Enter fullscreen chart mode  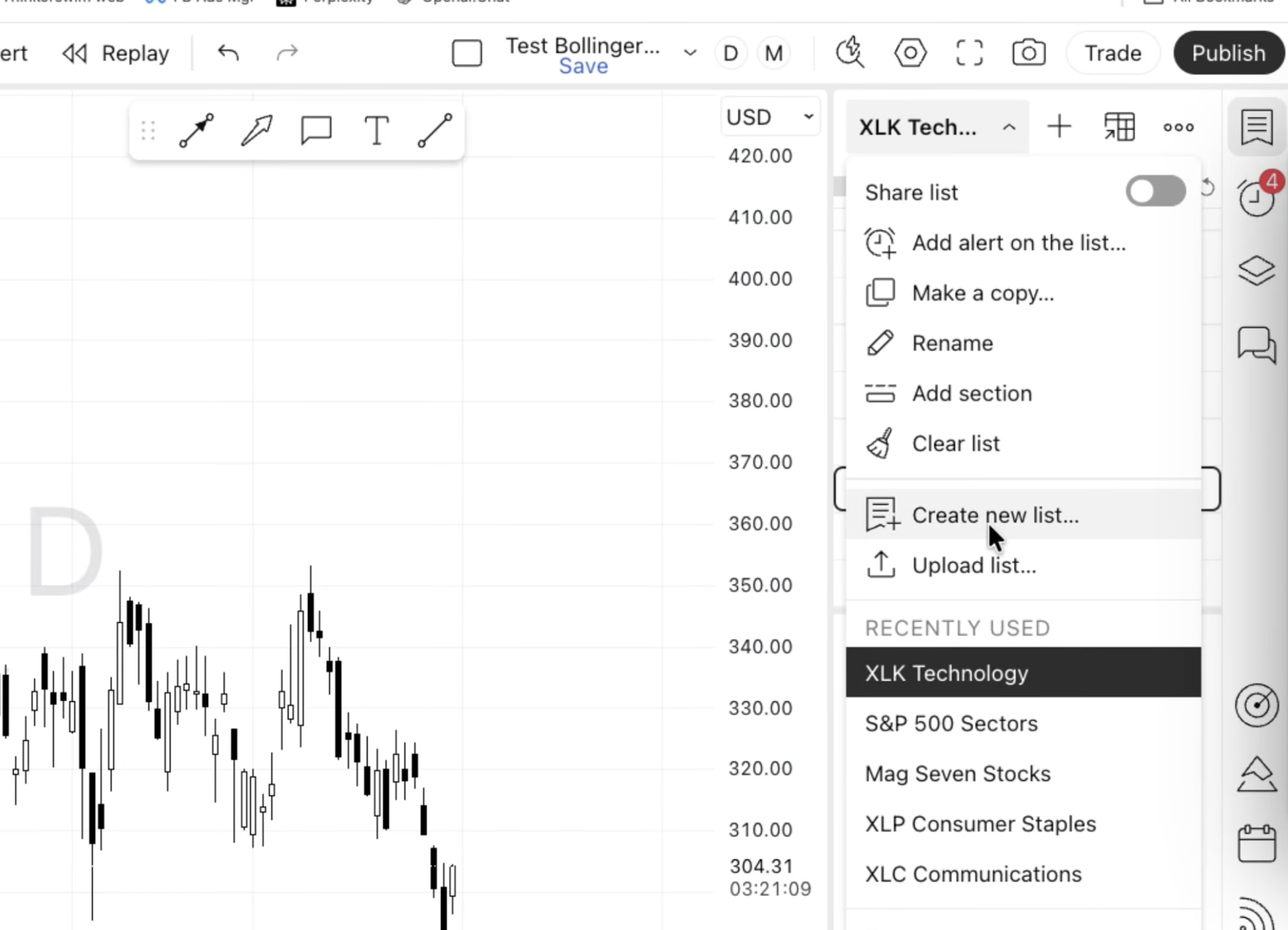click(969, 53)
